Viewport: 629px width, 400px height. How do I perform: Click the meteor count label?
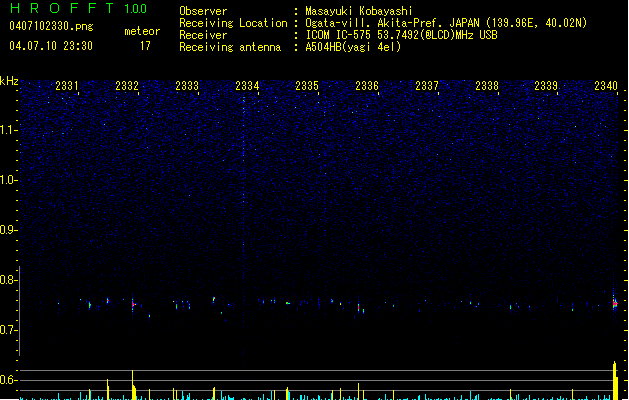(142, 31)
